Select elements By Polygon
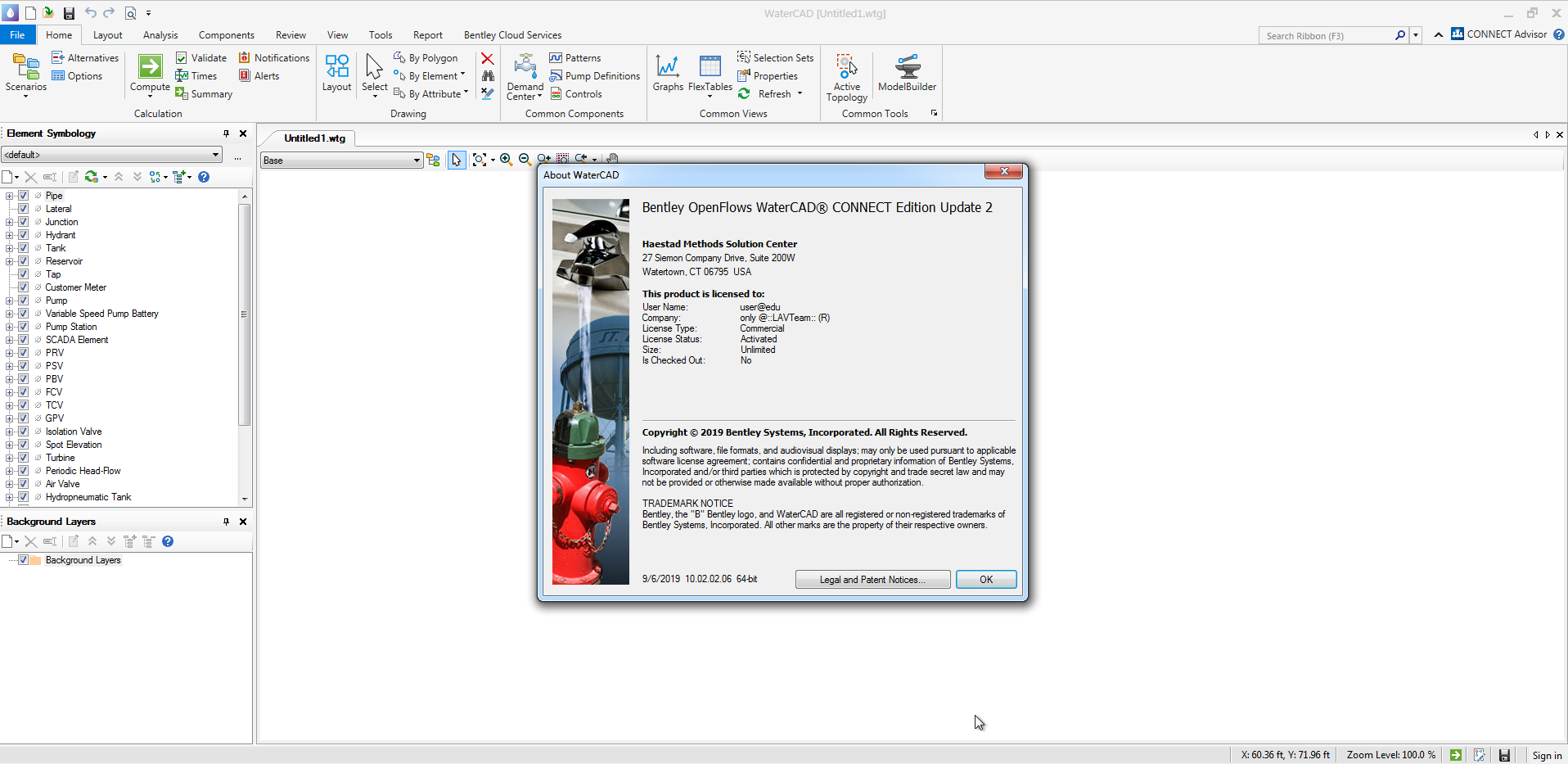Image resolution: width=1568 pixels, height=764 pixels. [426, 58]
